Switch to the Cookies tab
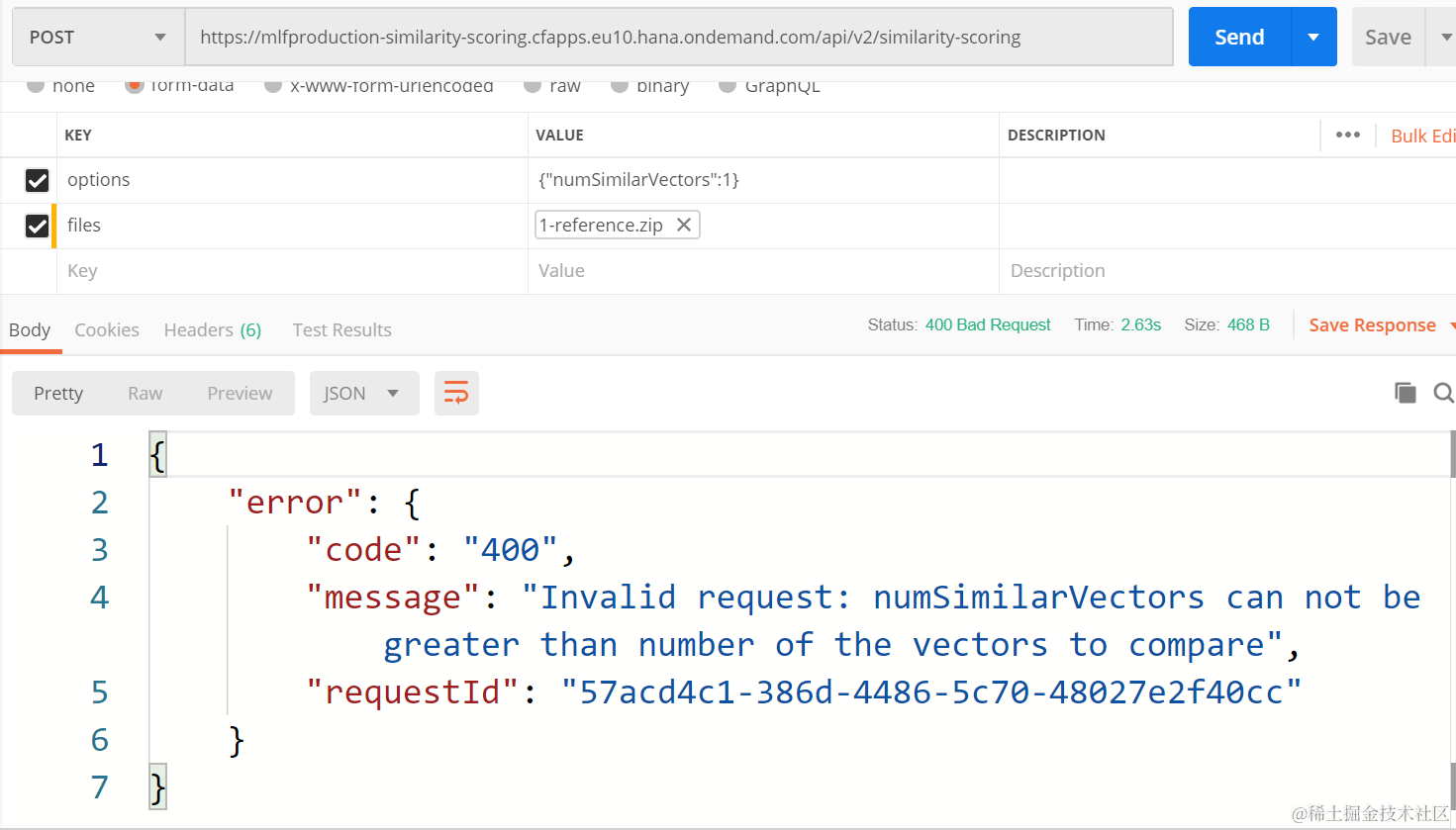 (x=107, y=329)
